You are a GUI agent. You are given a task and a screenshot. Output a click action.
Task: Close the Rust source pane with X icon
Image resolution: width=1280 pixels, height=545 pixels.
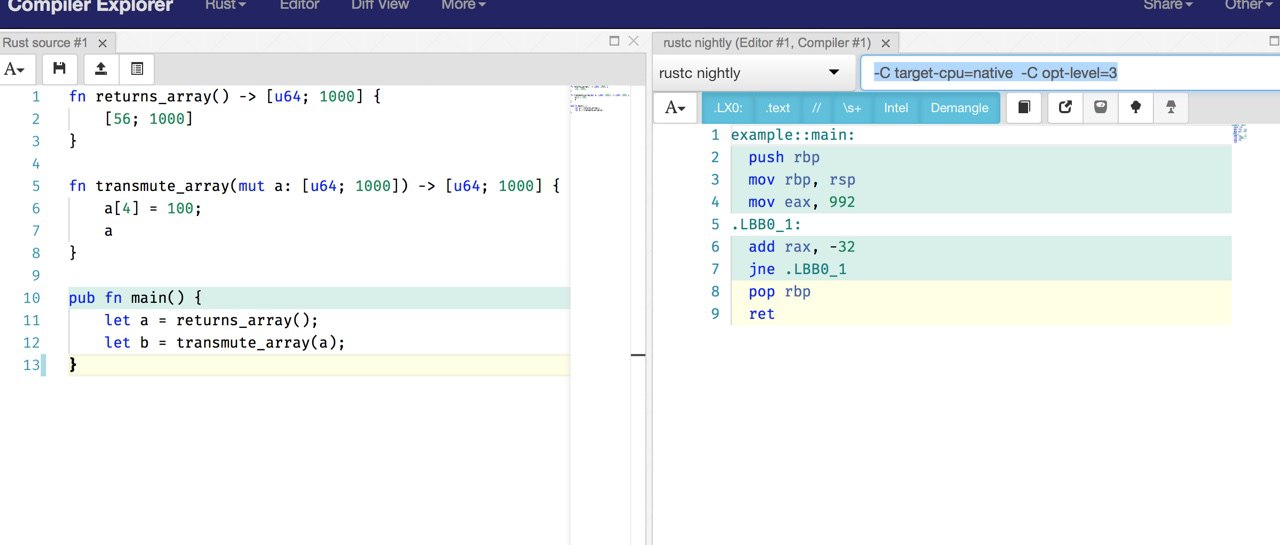(x=634, y=41)
